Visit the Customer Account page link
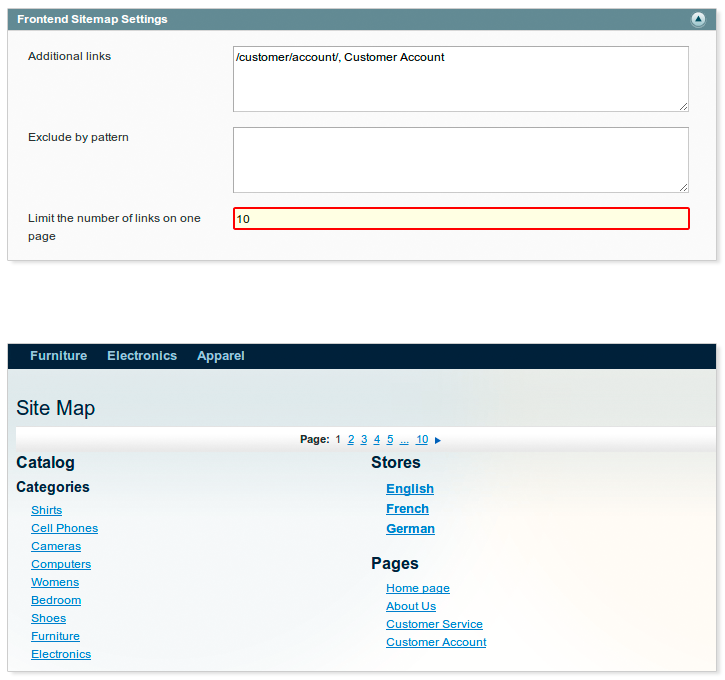725x680 pixels. point(436,642)
